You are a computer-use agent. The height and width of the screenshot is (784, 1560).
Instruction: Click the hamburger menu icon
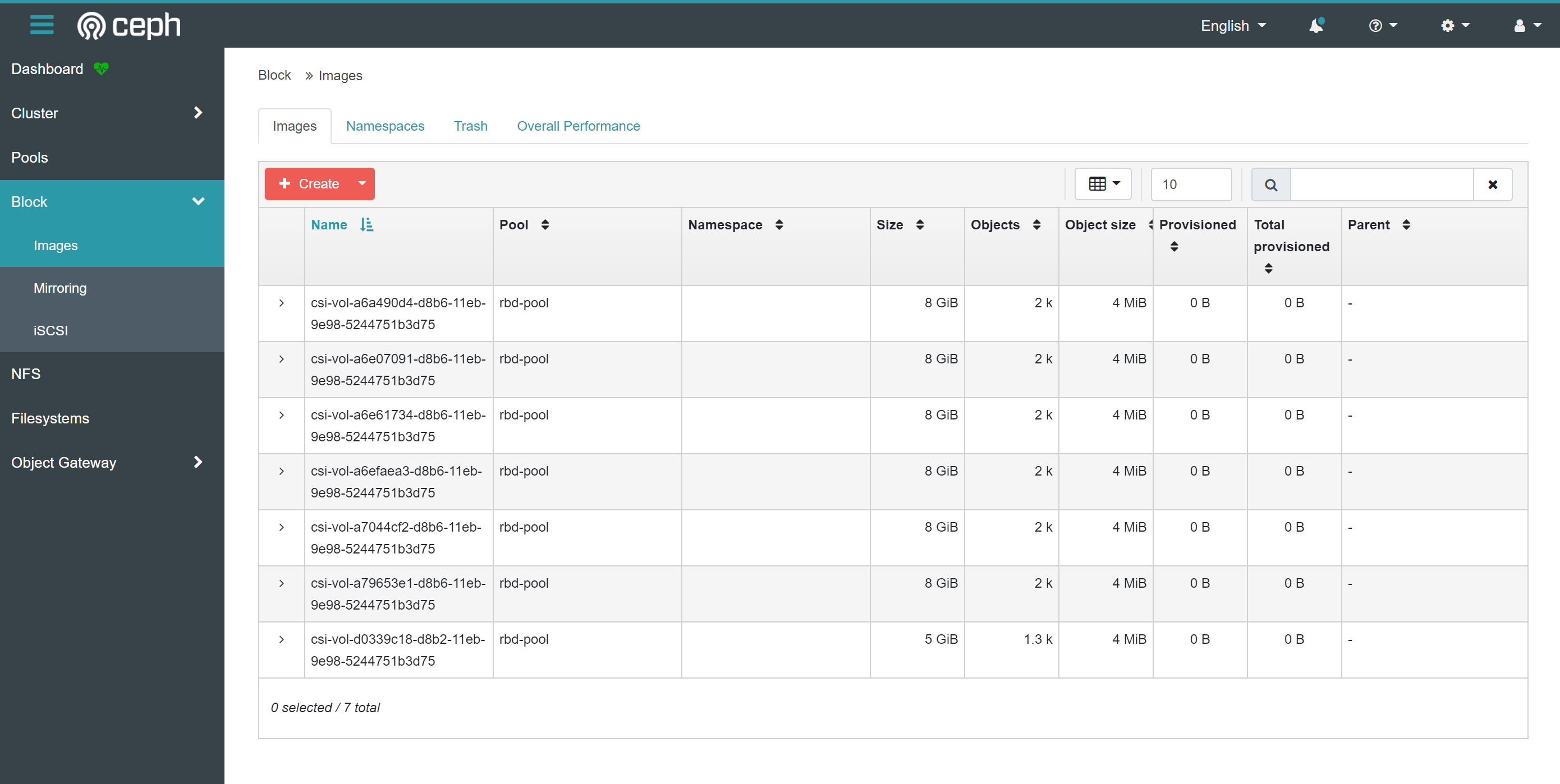42,25
